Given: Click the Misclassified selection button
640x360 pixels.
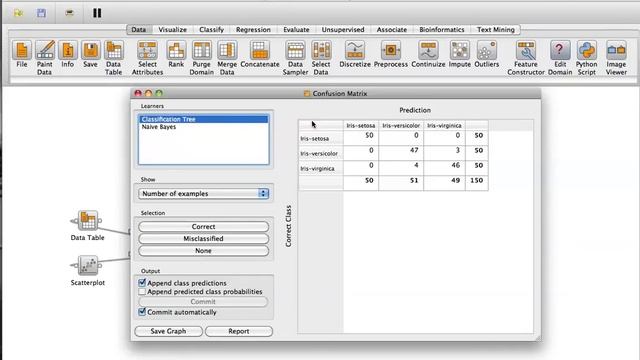Looking at the screenshot, I should (203, 238).
